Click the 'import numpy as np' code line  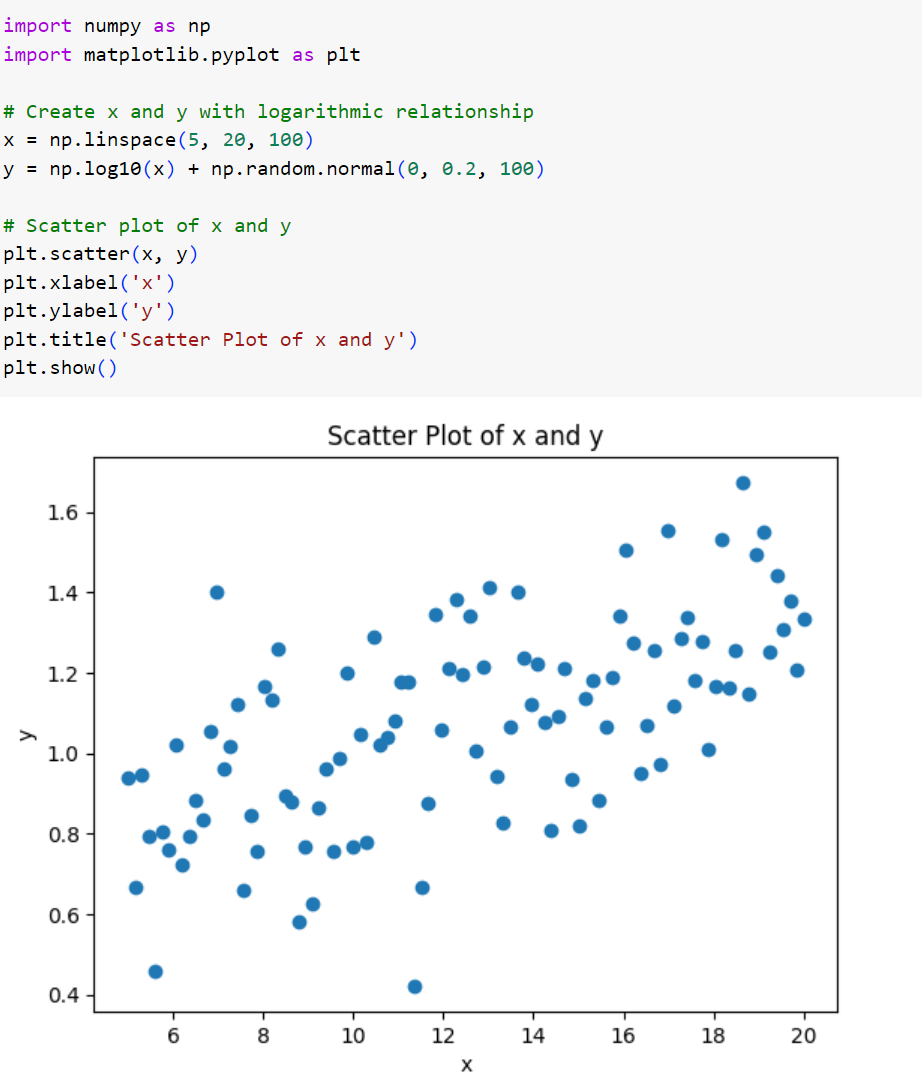[107, 26]
